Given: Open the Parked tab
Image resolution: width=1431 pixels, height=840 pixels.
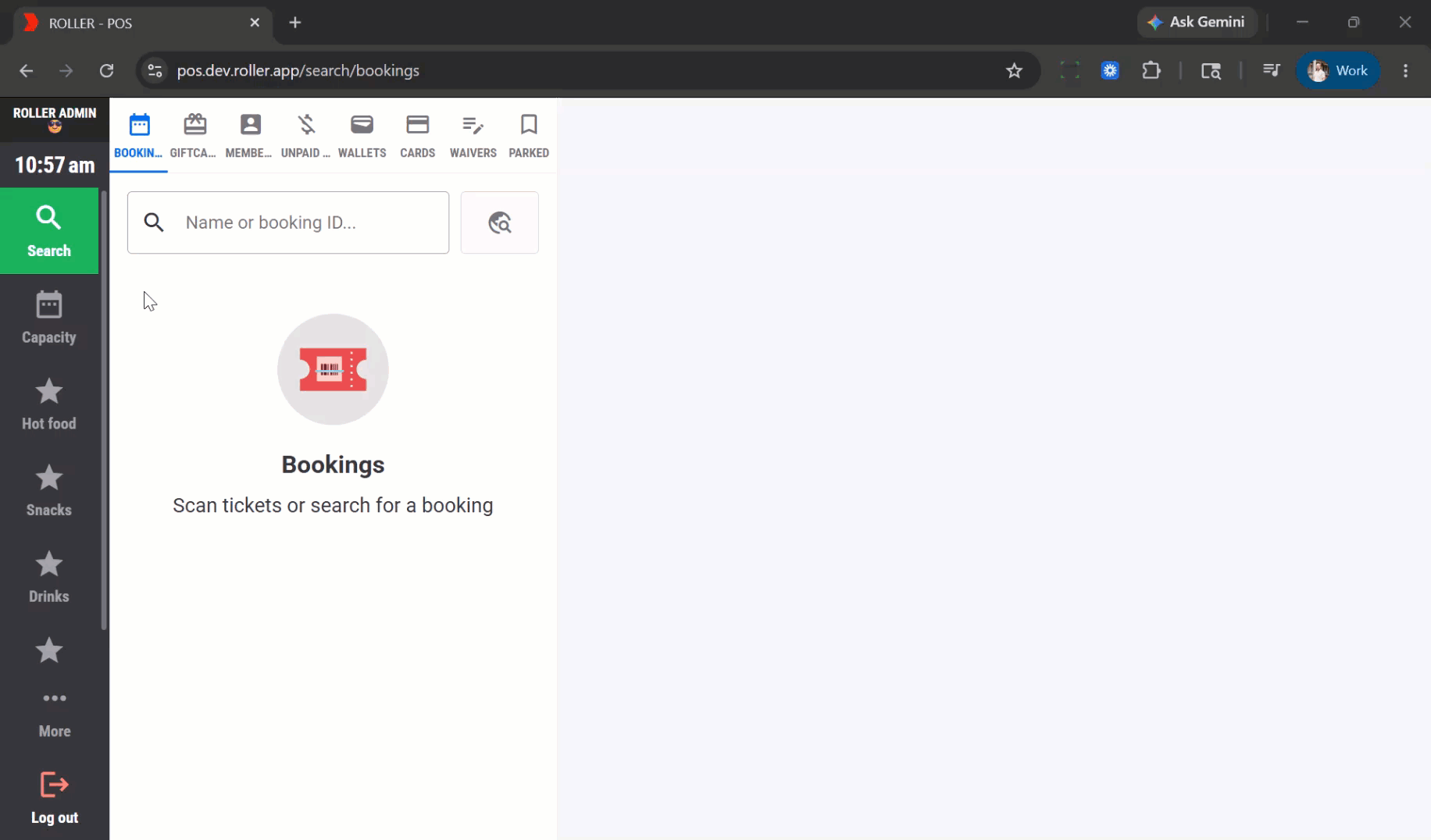Looking at the screenshot, I should tap(529, 136).
